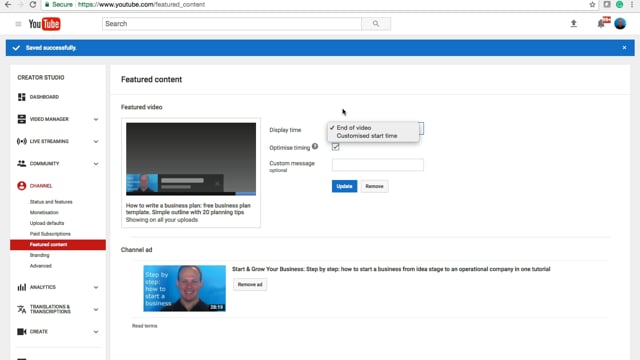This screenshot has height=360, width=640.
Task: Click the Translations icon
Action: pos(22,309)
